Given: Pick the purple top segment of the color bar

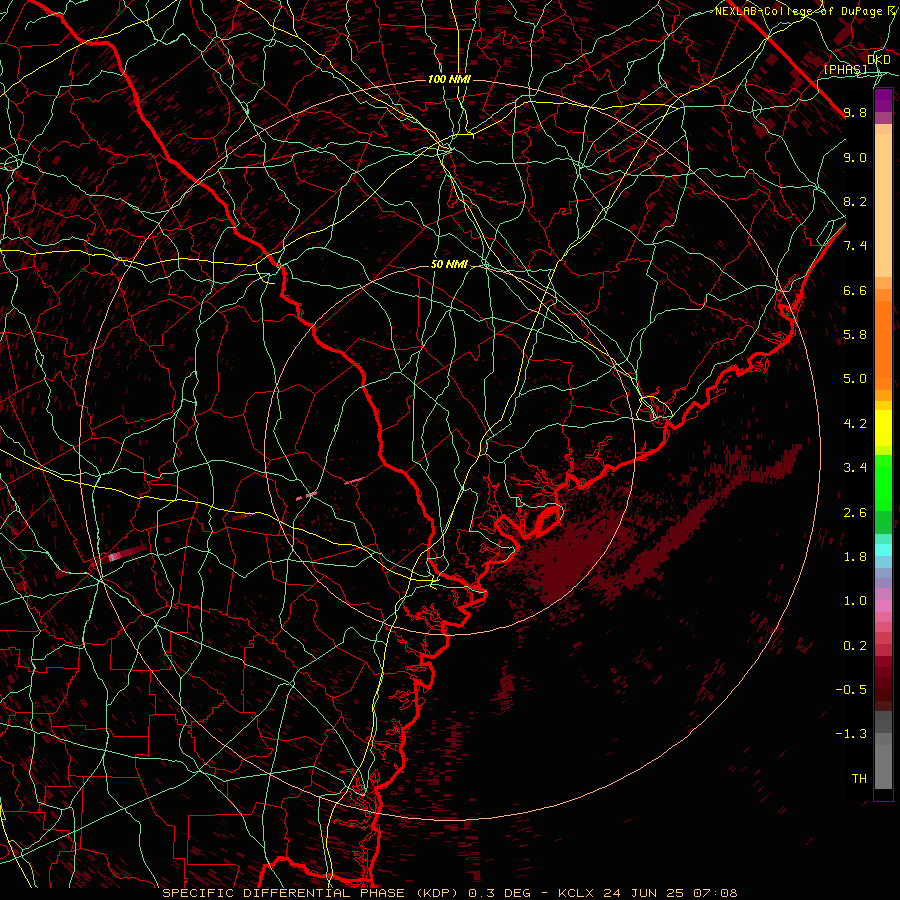Looking at the screenshot, I should click(x=883, y=101).
